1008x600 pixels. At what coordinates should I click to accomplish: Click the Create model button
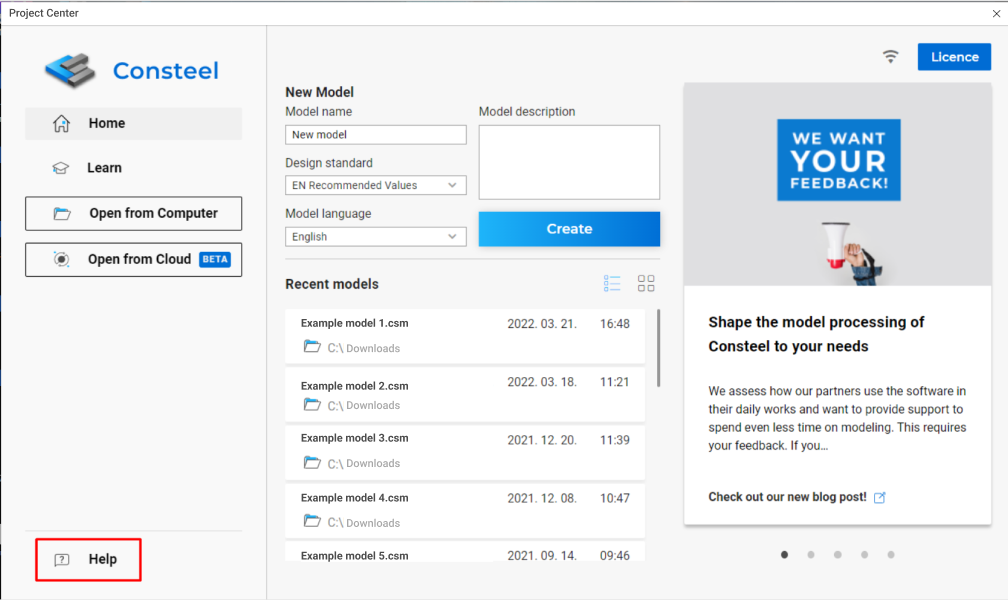pyautogui.click(x=569, y=229)
